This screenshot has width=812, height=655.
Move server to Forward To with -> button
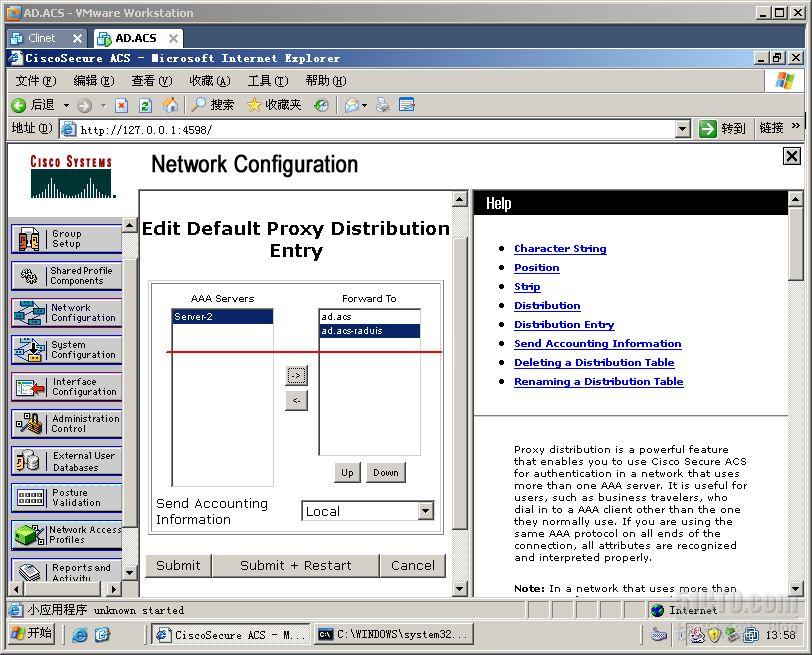[x=296, y=375]
